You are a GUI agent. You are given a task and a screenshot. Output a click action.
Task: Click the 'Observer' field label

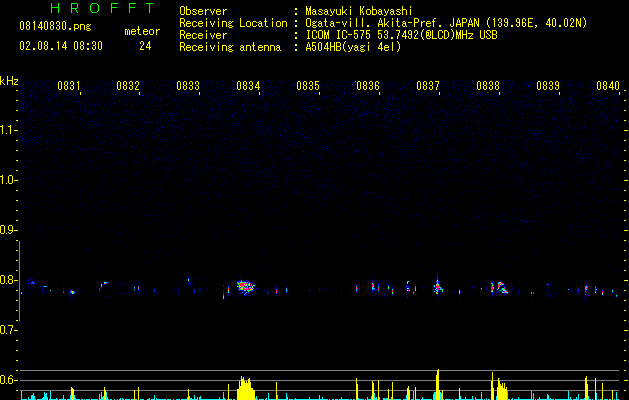(x=203, y=12)
